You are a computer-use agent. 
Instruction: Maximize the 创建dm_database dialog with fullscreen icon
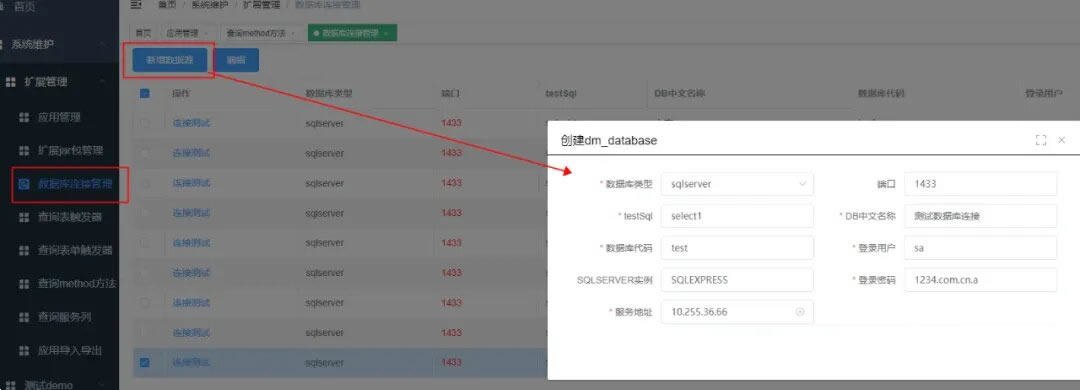[x=1041, y=140]
